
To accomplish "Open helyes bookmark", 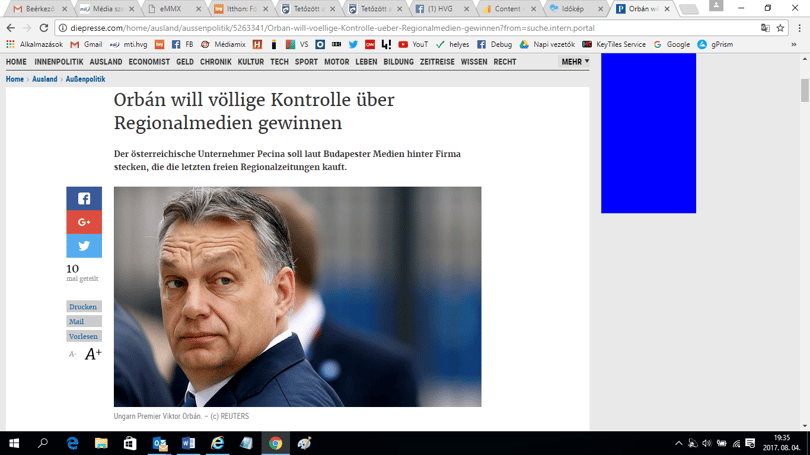I will [453, 44].
